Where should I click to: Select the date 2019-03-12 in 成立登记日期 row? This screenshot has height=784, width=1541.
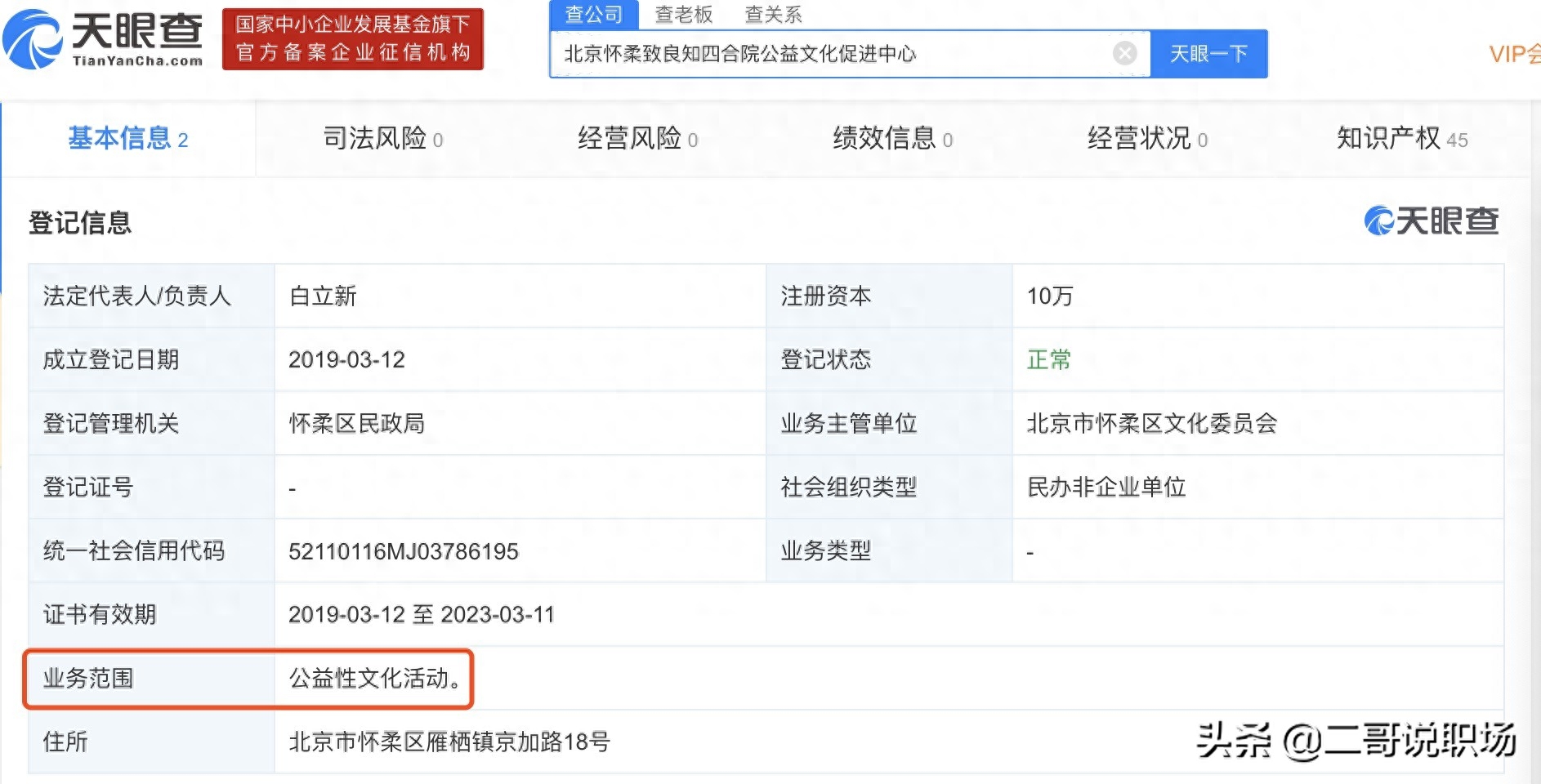[346, 359]
